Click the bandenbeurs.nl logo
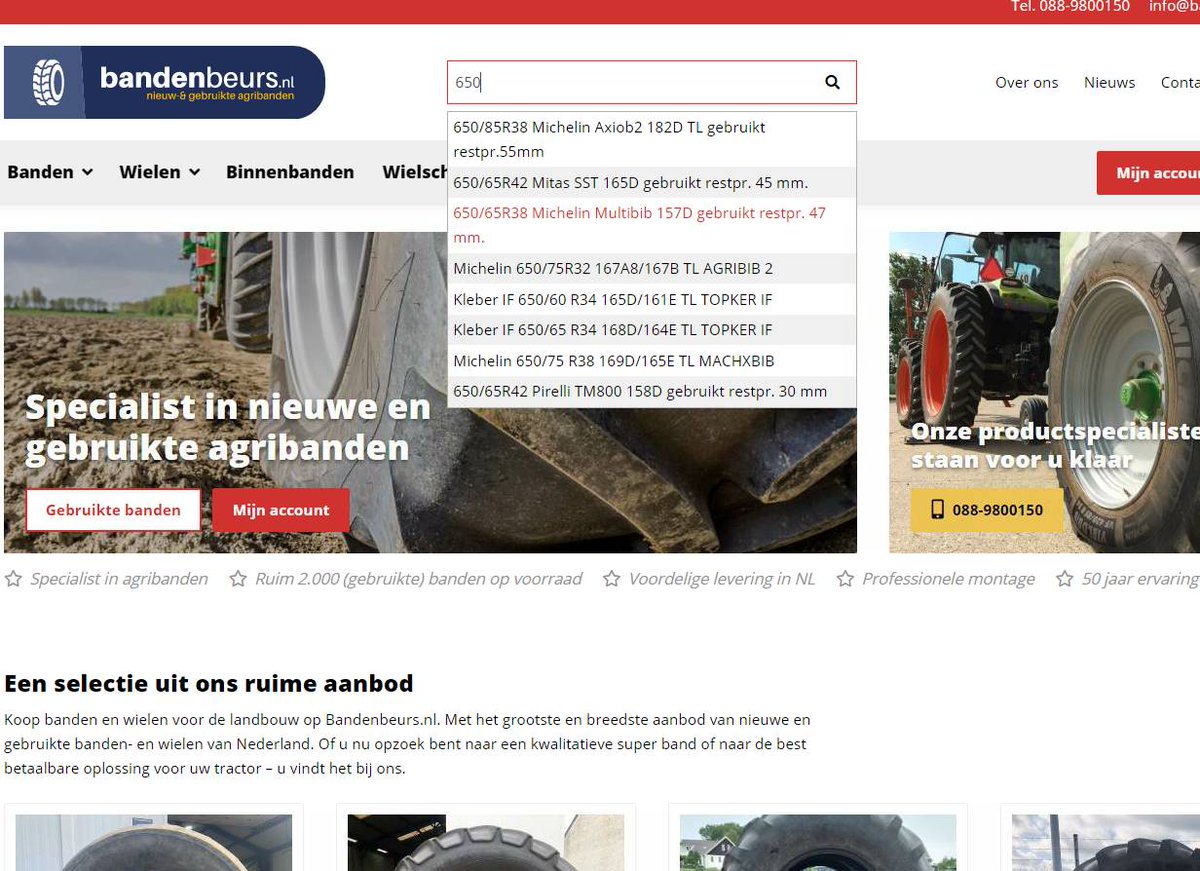 pos(165,82)
